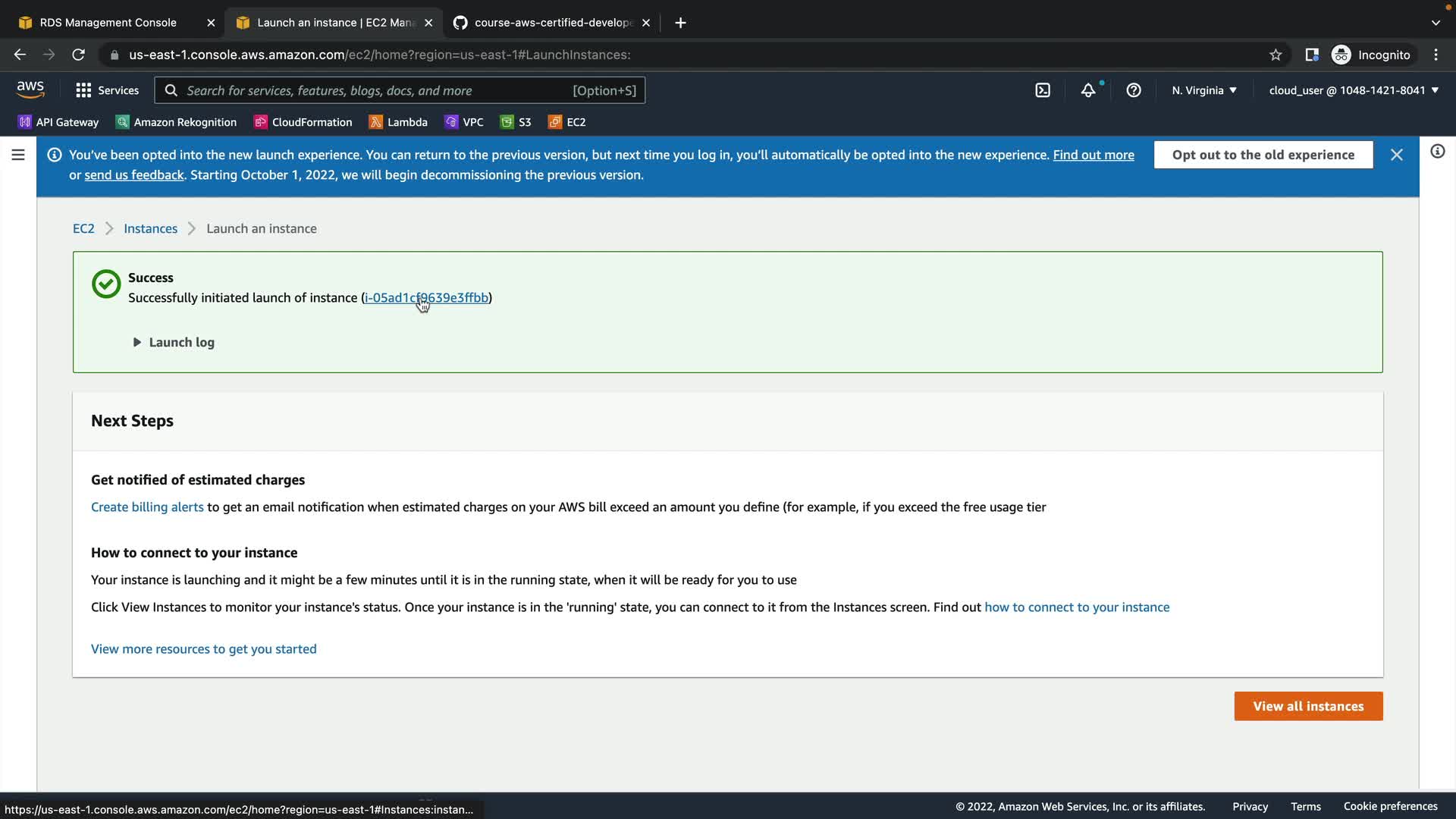The height and width of the screenshot is (819, 1456).
Task: Open N. Virginia region dropdown
Action: 1203,90
